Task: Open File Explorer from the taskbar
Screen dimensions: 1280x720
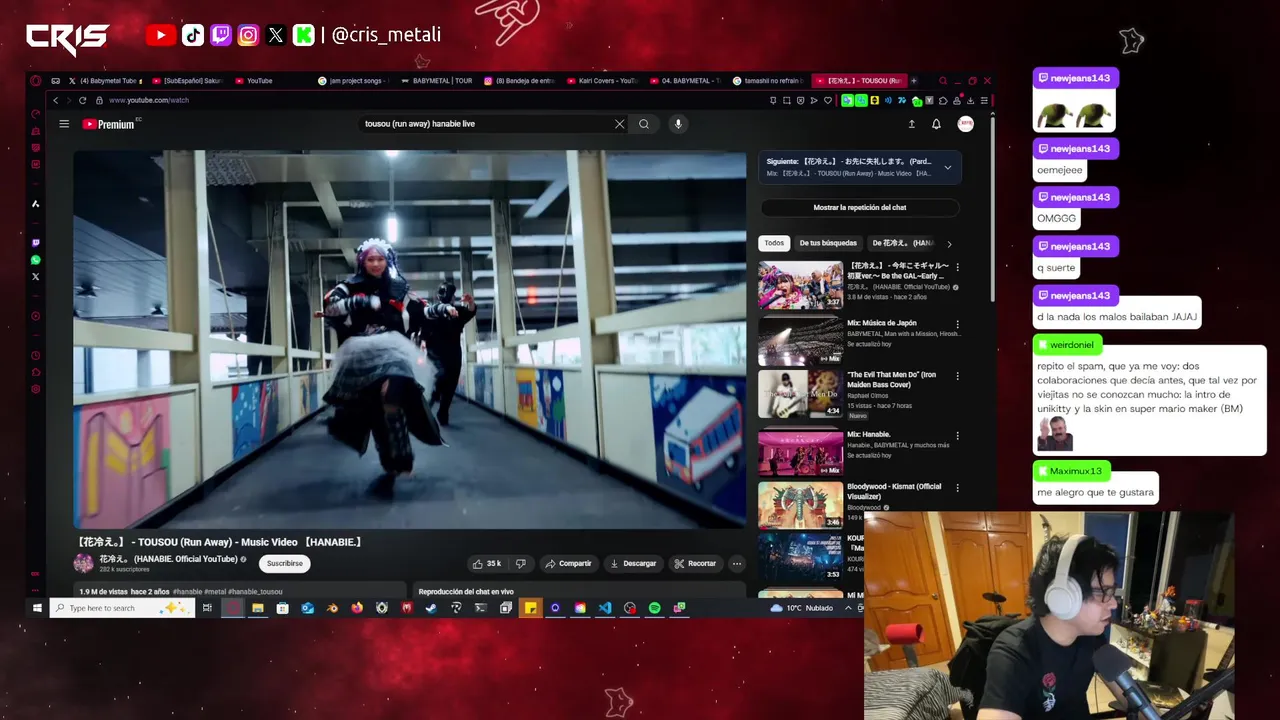Action: [x=258, y=608]
